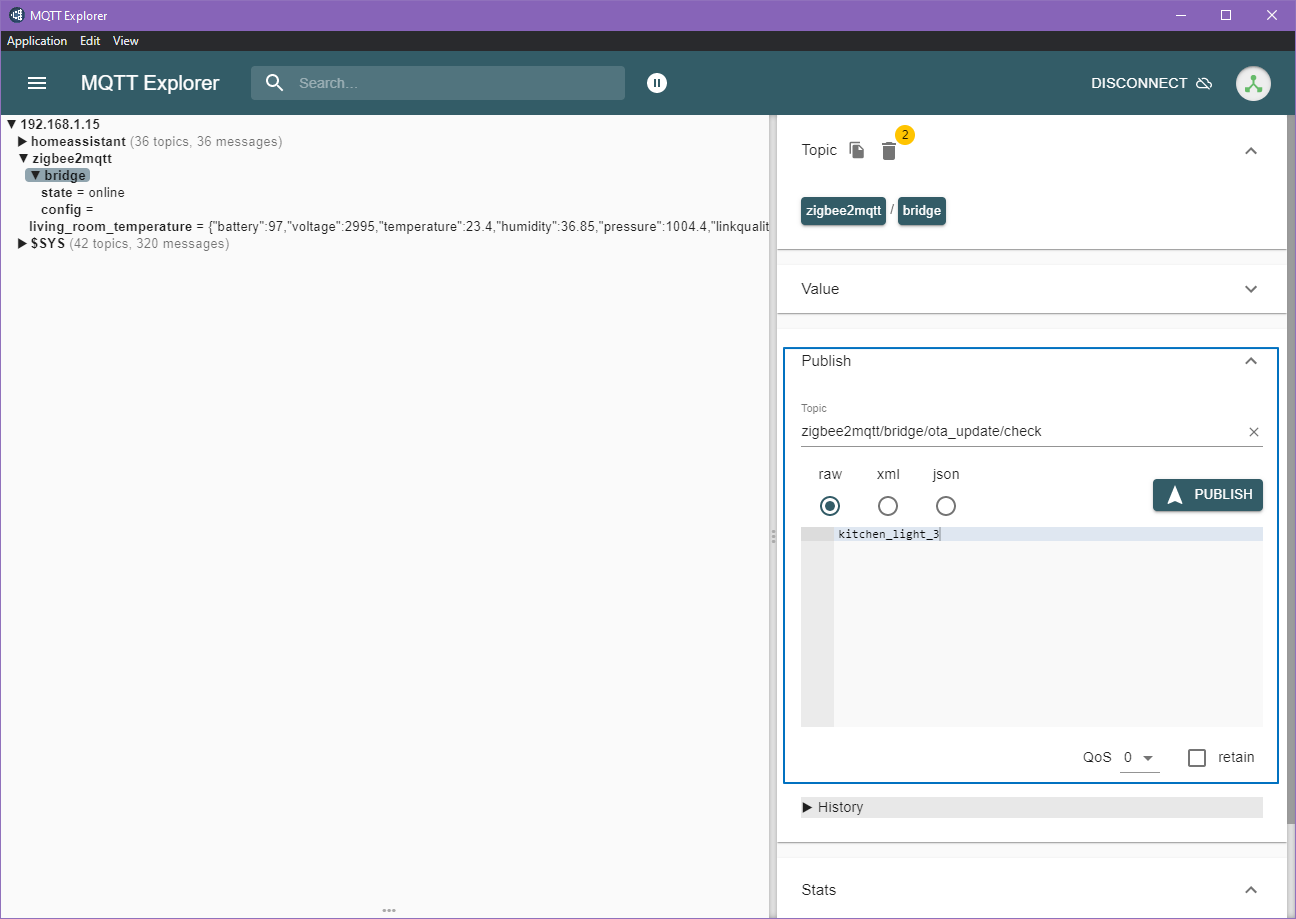Viewport: 1296px width, 919px height.
Task: Open the connection avatar icon
Action: (x=1253, y=83)
